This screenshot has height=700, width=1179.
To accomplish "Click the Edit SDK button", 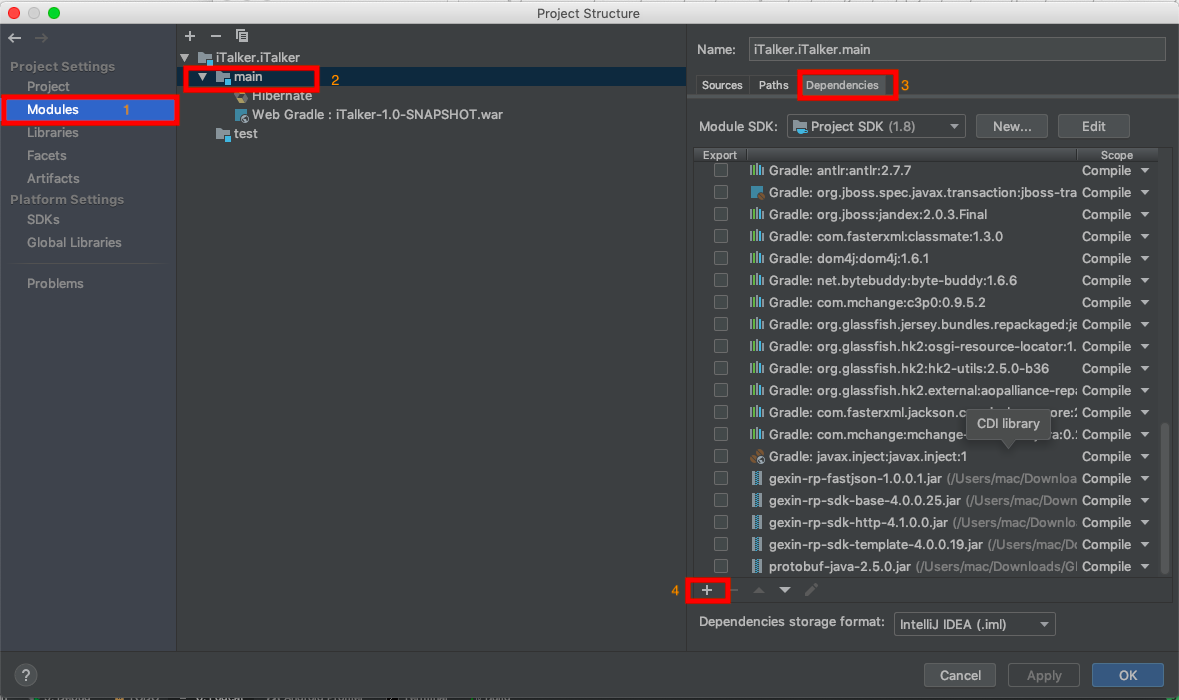I will pos(1093,126).
